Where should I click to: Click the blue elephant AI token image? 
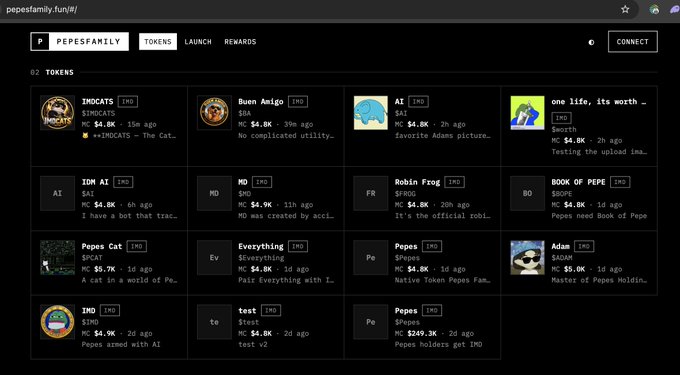click(x=371, y=113)
